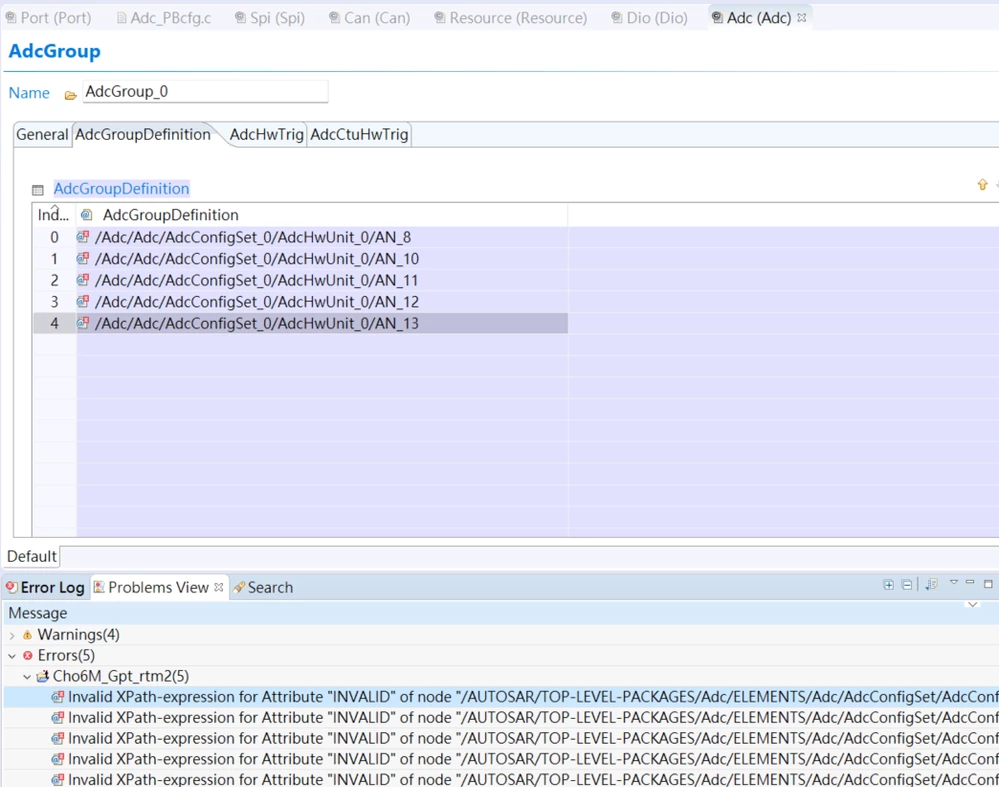Sort by the Ind... column header

pyautogui.click(x=54, y=215)
